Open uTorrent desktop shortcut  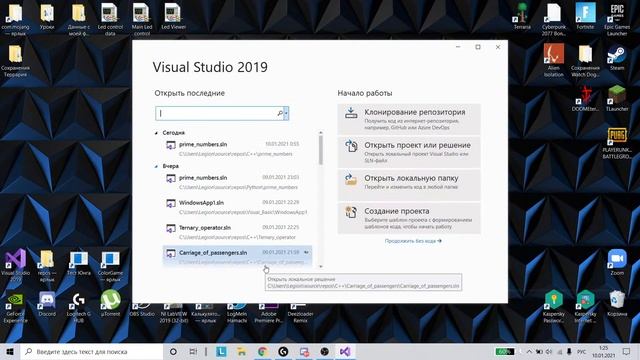(x=110, y=304)
